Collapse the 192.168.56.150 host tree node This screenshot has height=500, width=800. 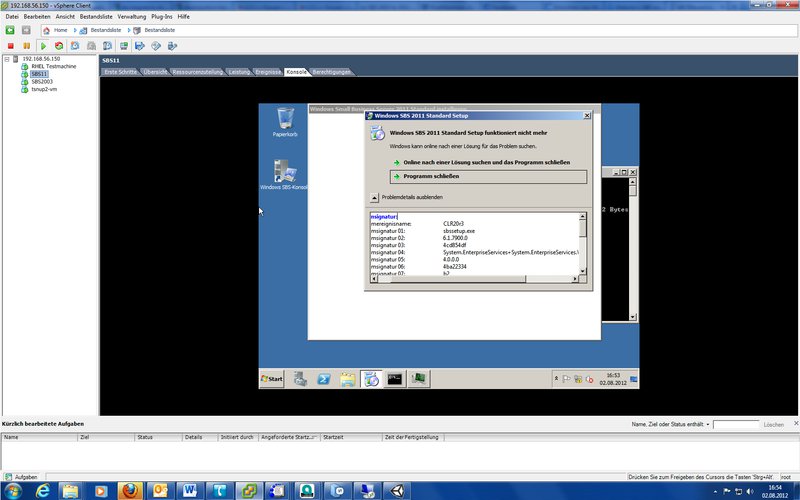click(x=7, y=59)
